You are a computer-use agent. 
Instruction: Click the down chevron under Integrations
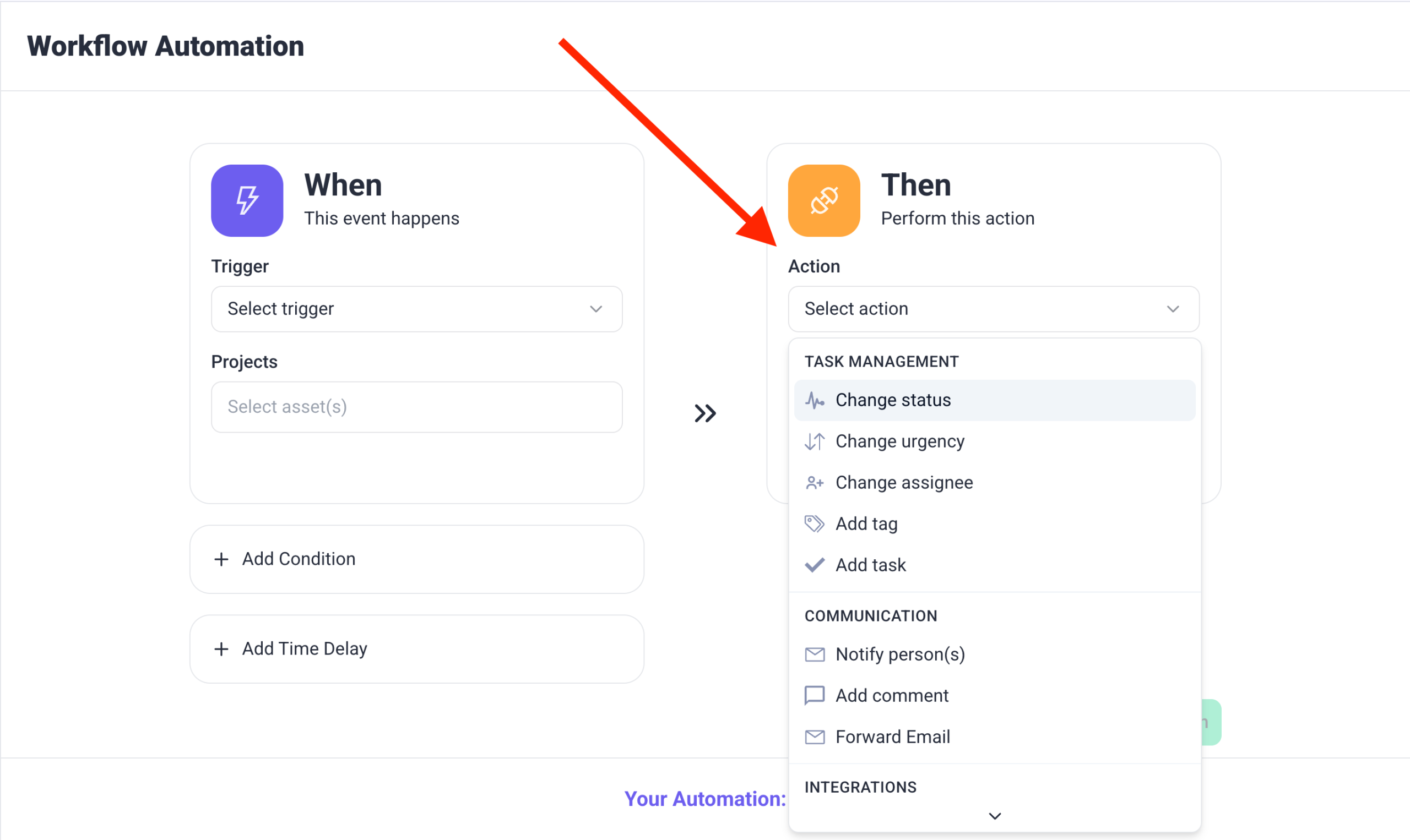(994, 816)
